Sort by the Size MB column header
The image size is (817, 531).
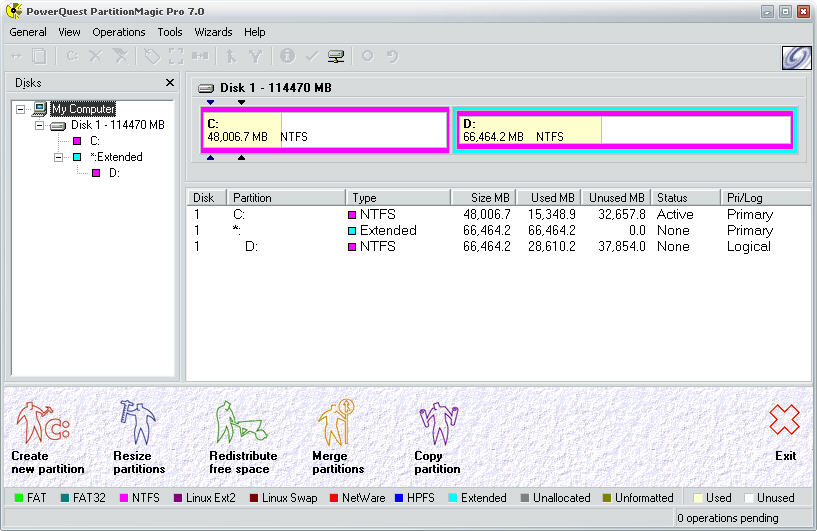[x=484, y=198]
